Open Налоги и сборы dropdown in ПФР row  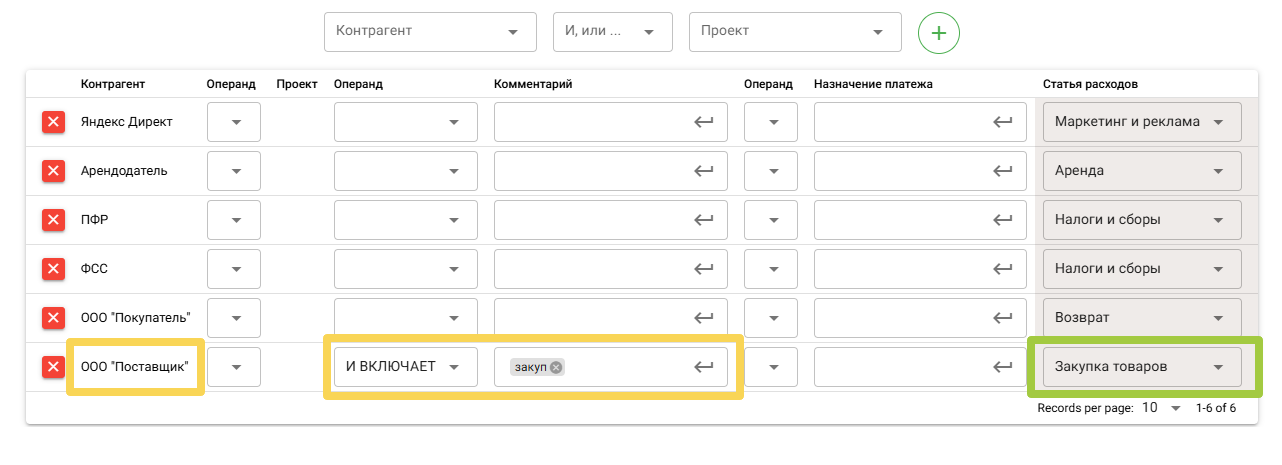(x=1142, y=220)
